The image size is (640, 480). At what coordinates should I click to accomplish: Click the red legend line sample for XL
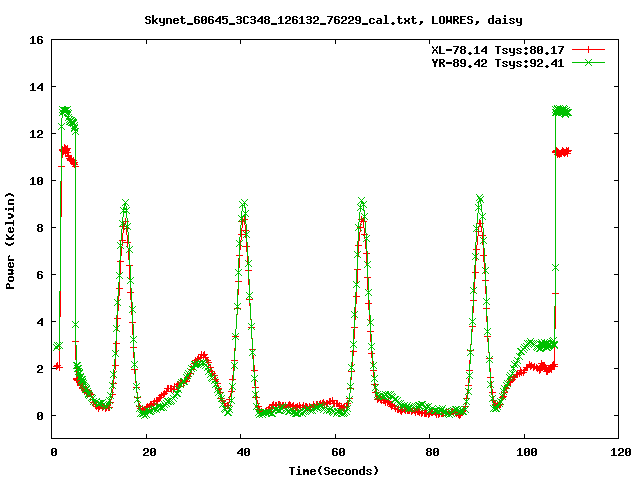tap(588, 50)
